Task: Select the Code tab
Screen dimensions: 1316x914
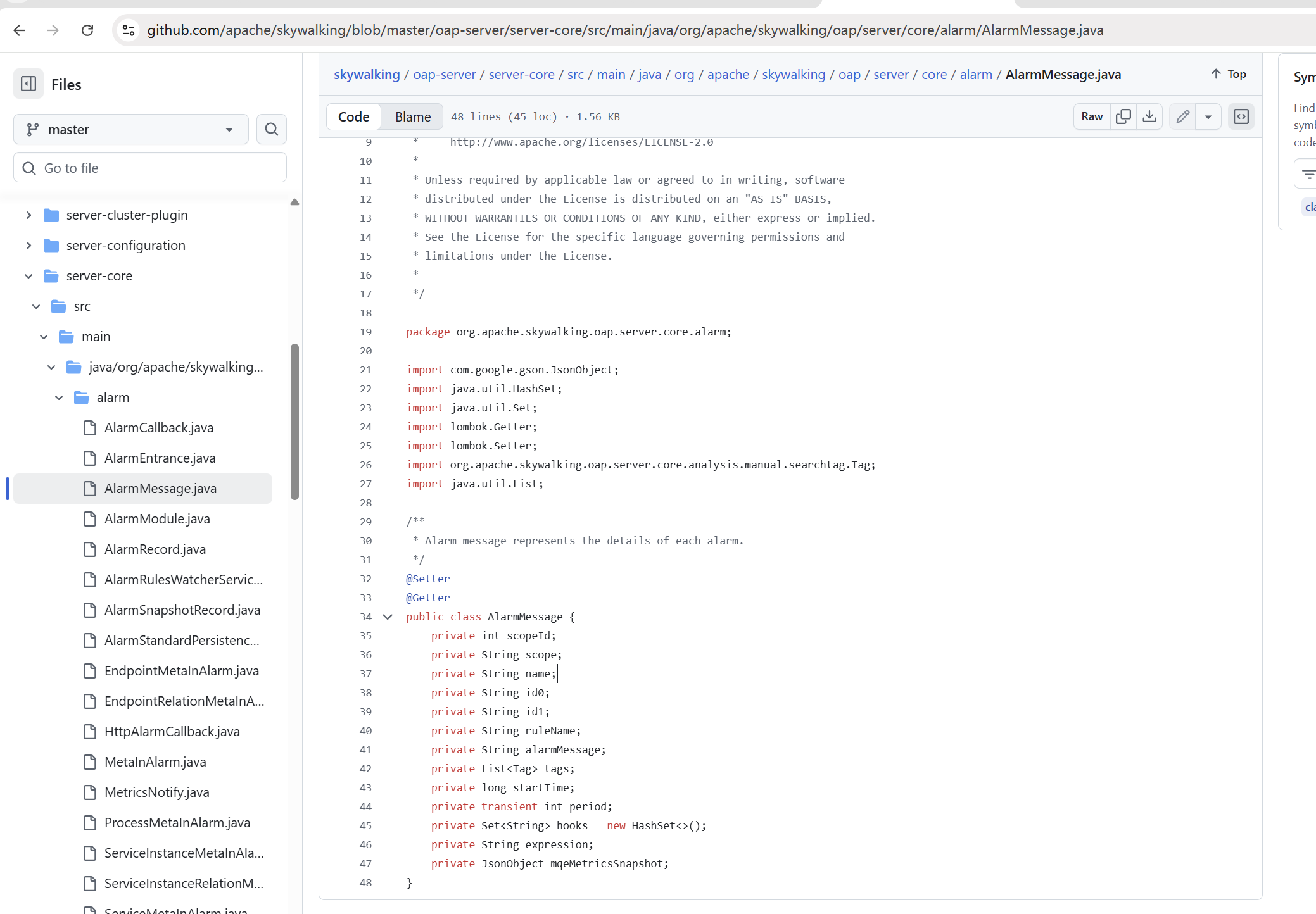Action: (353, 116)
